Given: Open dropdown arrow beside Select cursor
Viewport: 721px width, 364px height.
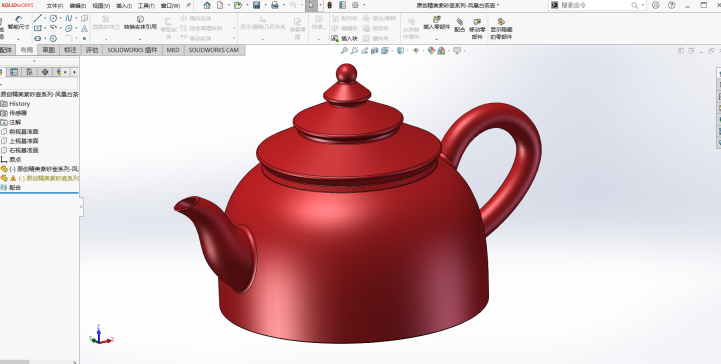Looking at the screenshot, I should (x=319, y=5).
